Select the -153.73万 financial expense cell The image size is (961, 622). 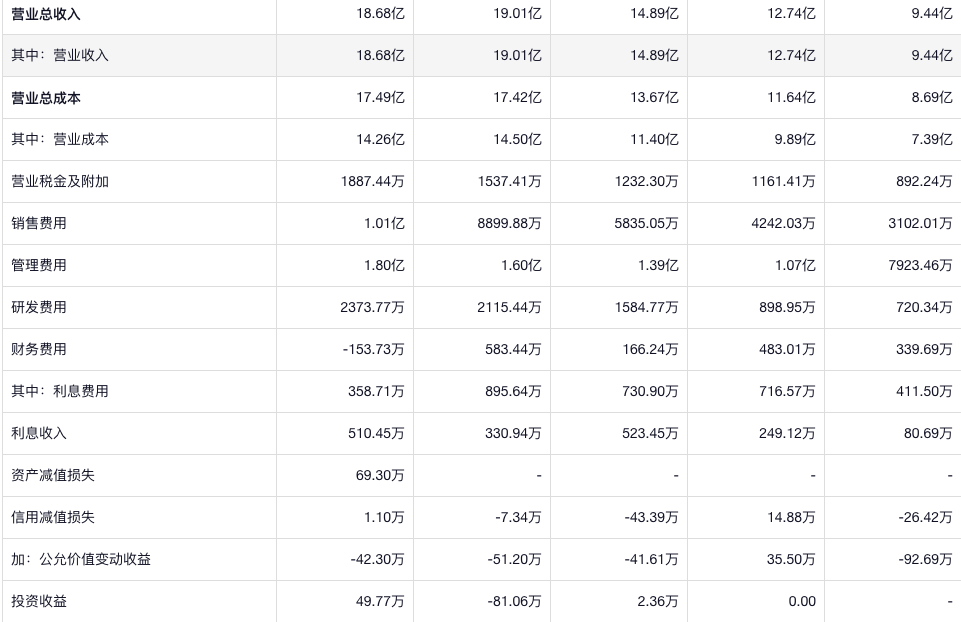[x=374, y=350]
